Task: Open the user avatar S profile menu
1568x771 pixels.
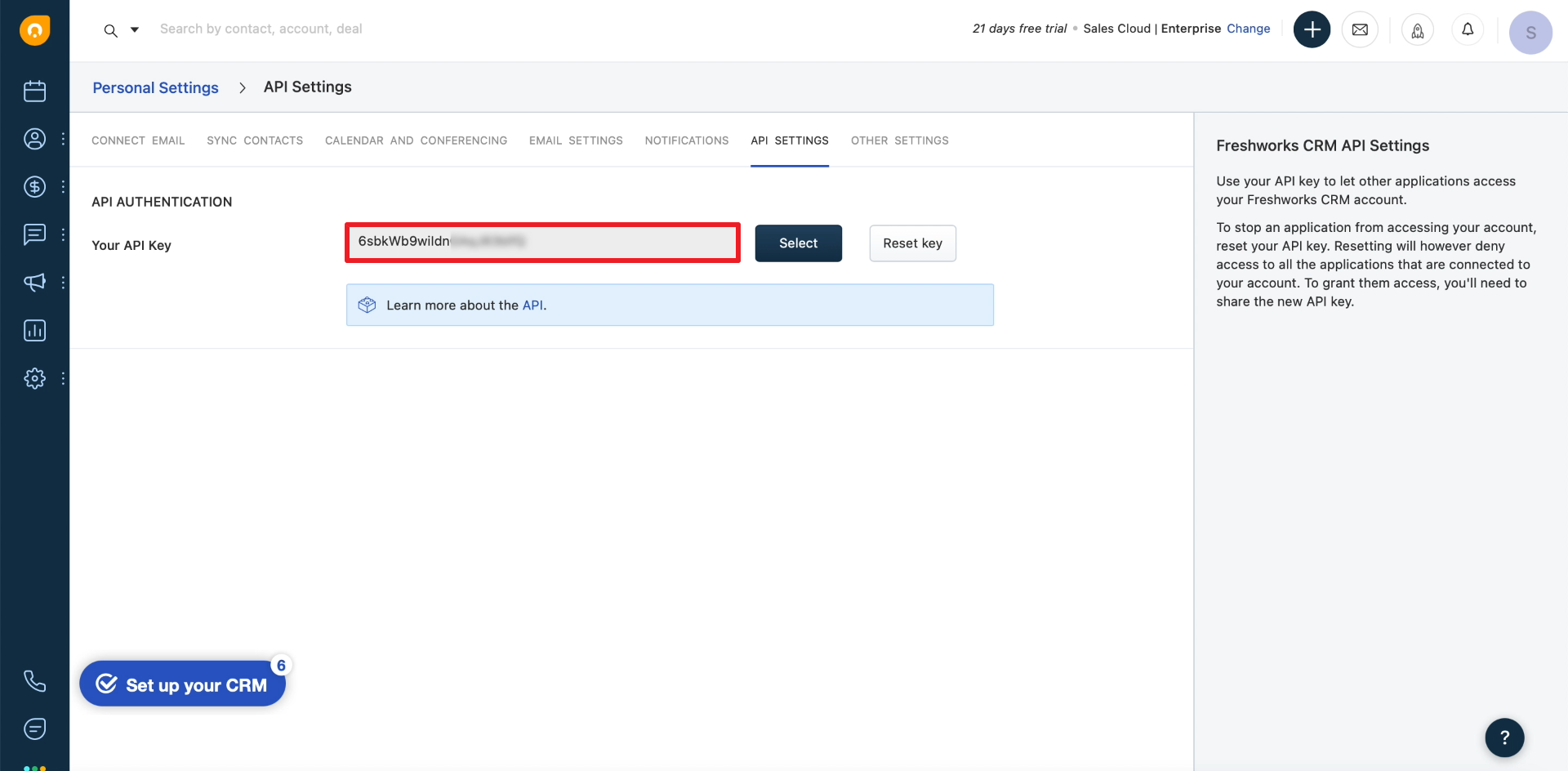Action: pyautogui.click(x=1530, y=33)
